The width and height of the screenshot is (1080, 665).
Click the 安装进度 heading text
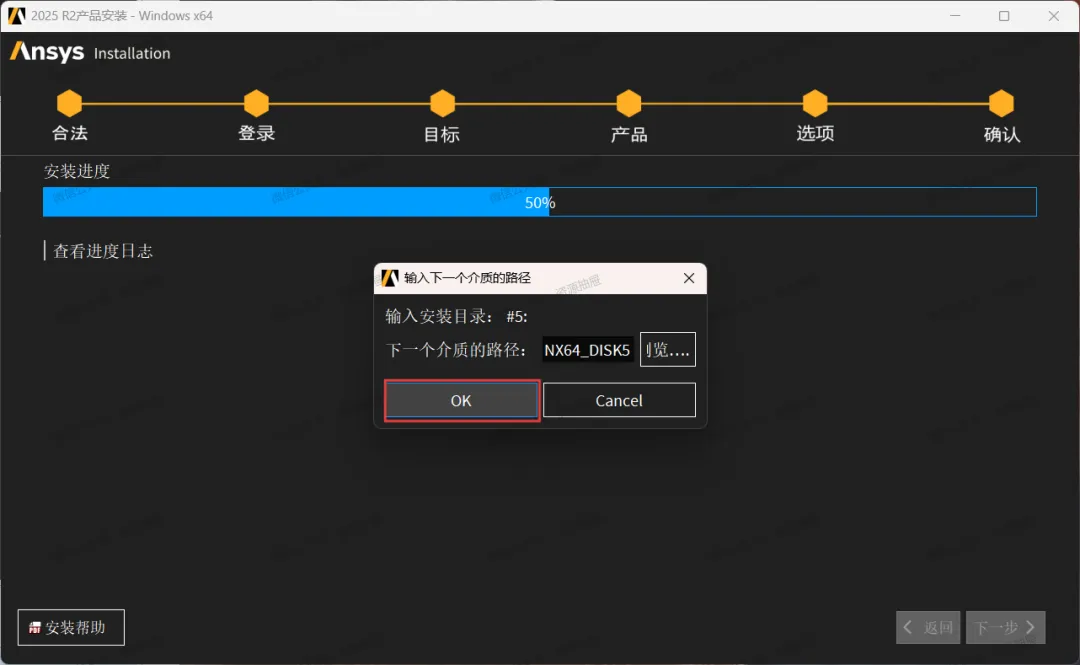coord(76,171)
